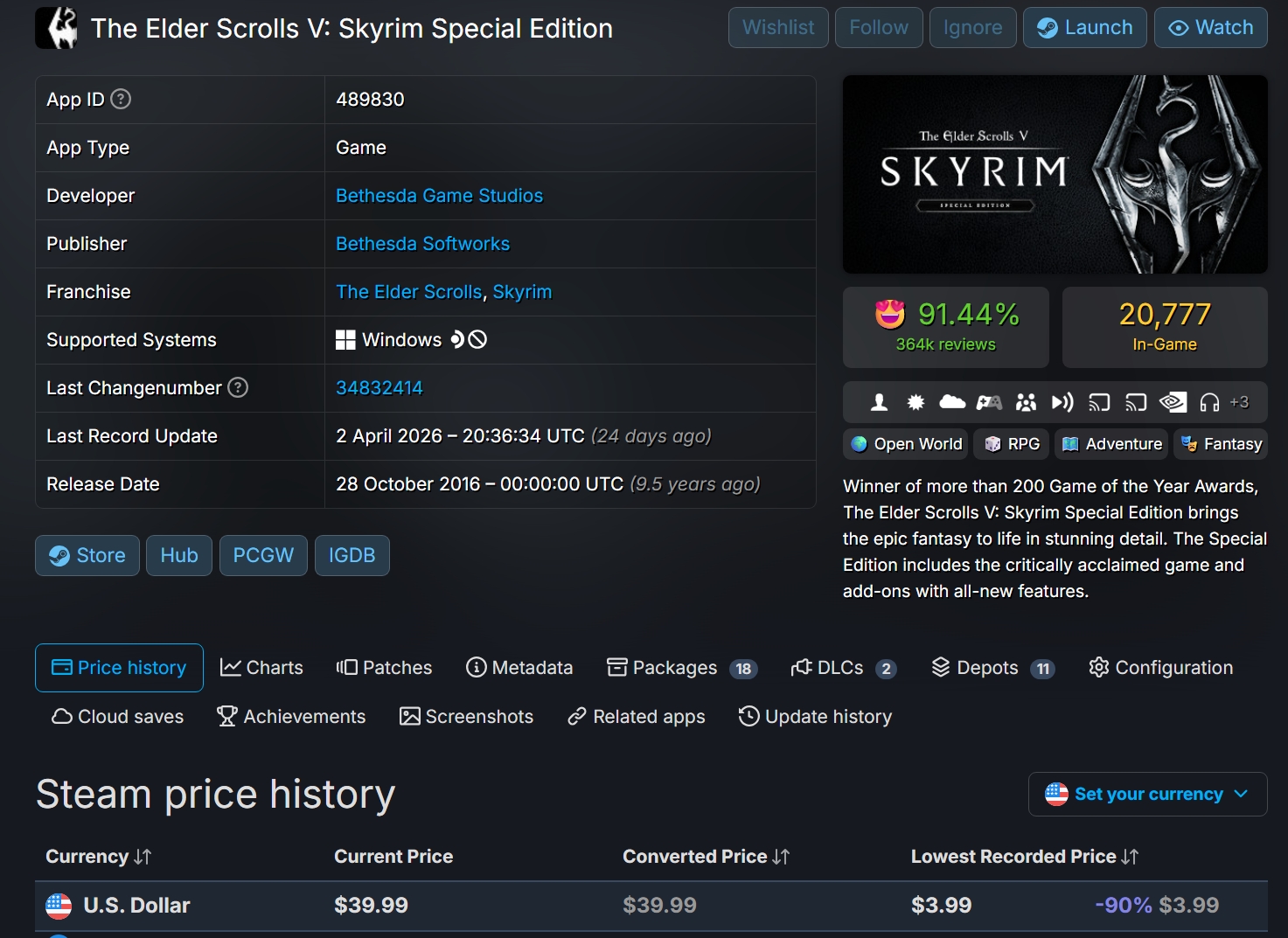
Task: Click the single-player silhouette feature icon
Action: (x=880, y=402)
